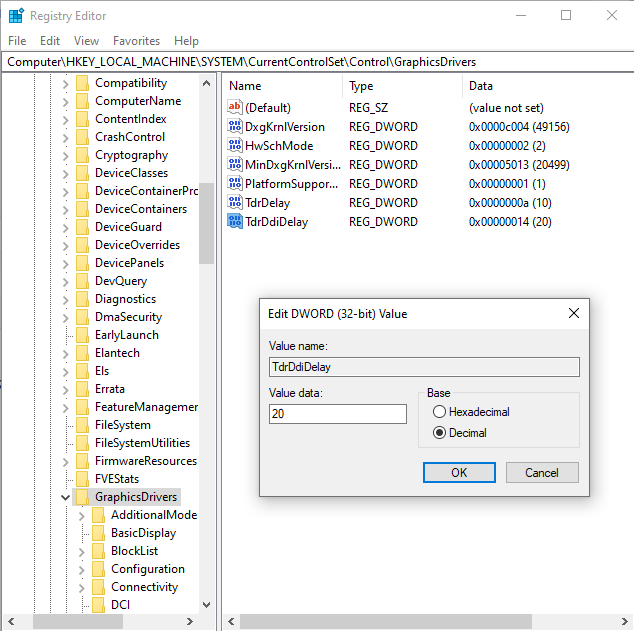
Task: Expand the DmaSecurity tree node
Action: (66, 318)
